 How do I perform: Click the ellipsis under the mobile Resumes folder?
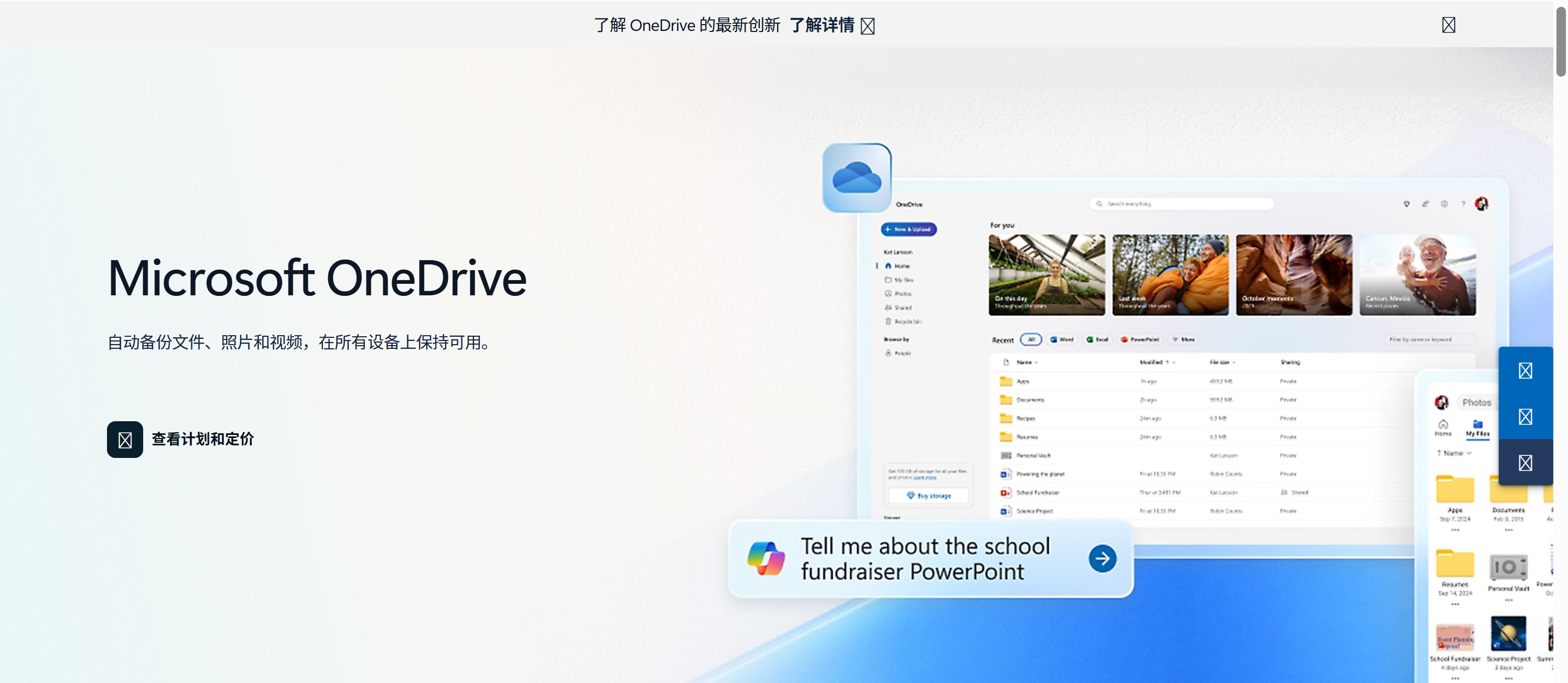[x=1455, y=604]
